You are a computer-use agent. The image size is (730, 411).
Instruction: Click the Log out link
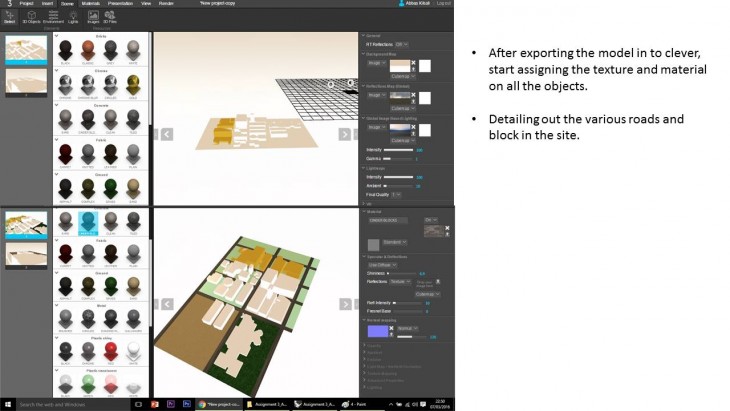(x=444, y=4)
